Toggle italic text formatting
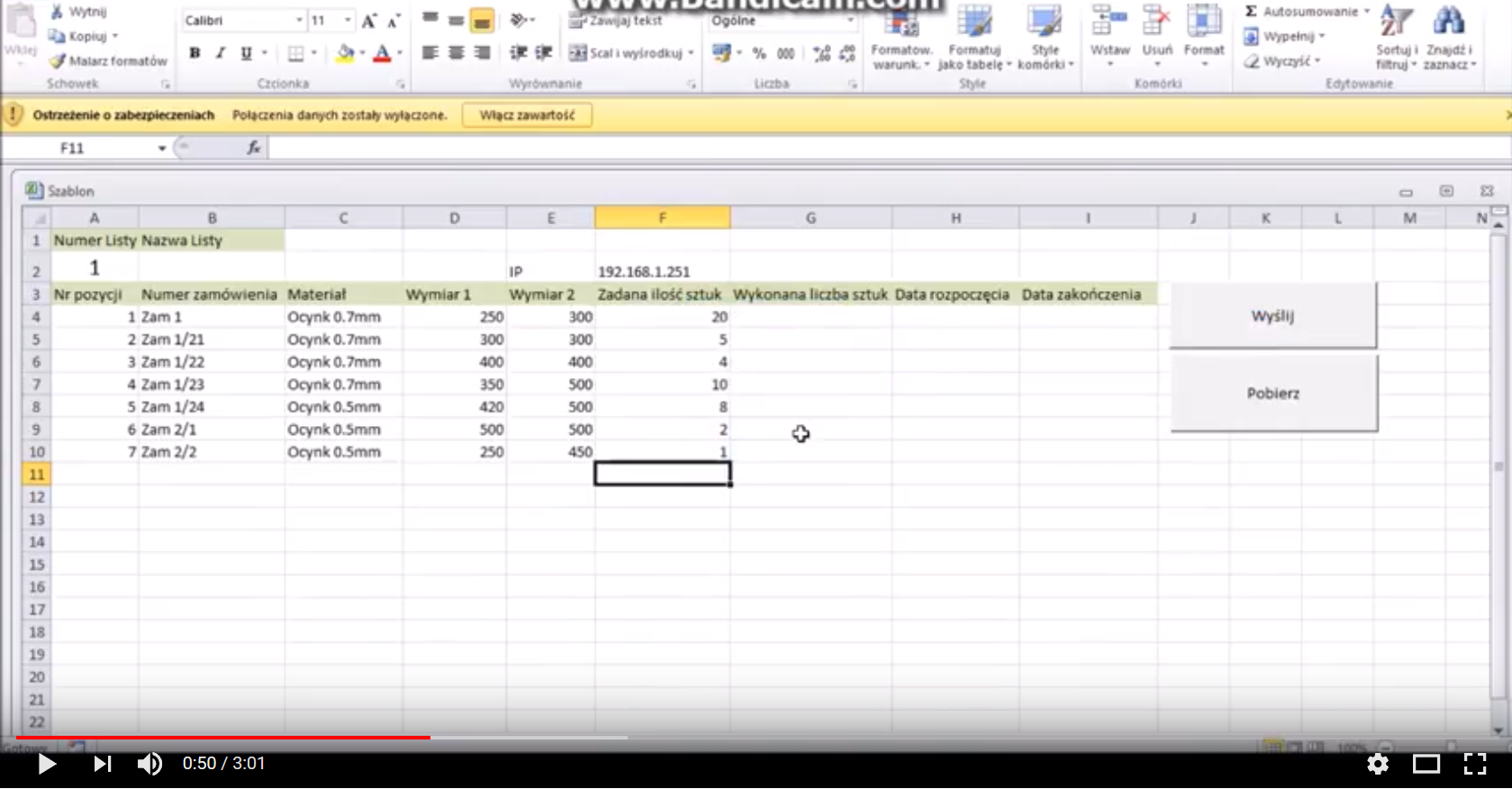 tap(220, 53)
